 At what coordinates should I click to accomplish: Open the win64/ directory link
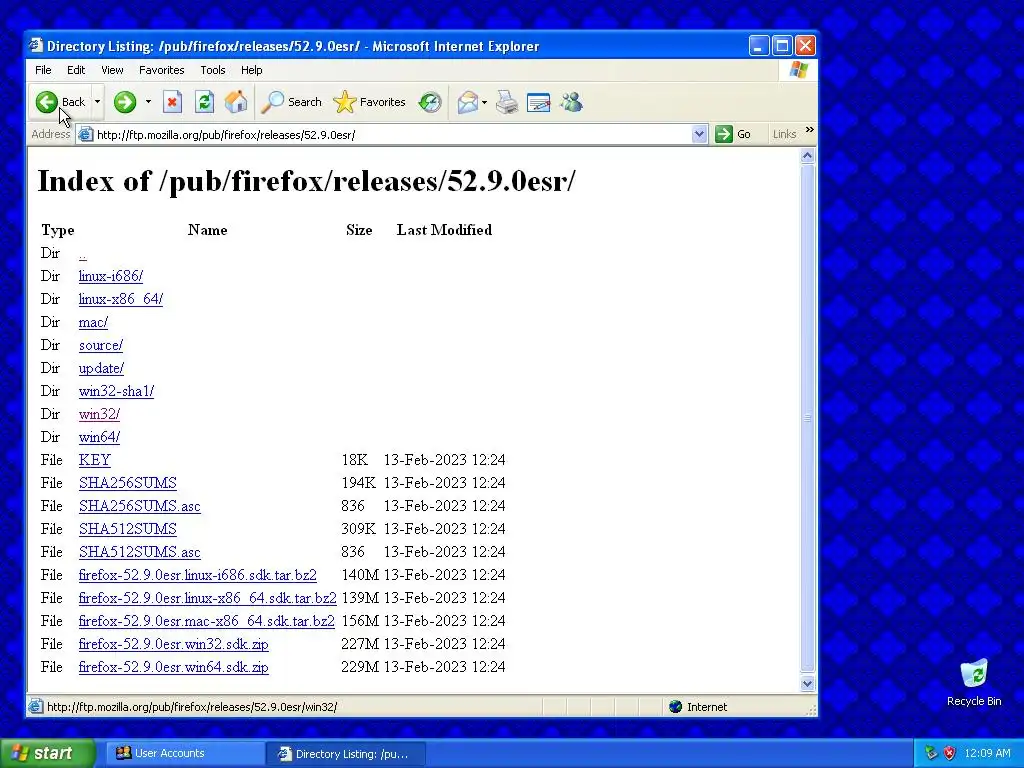coord(99,437)
